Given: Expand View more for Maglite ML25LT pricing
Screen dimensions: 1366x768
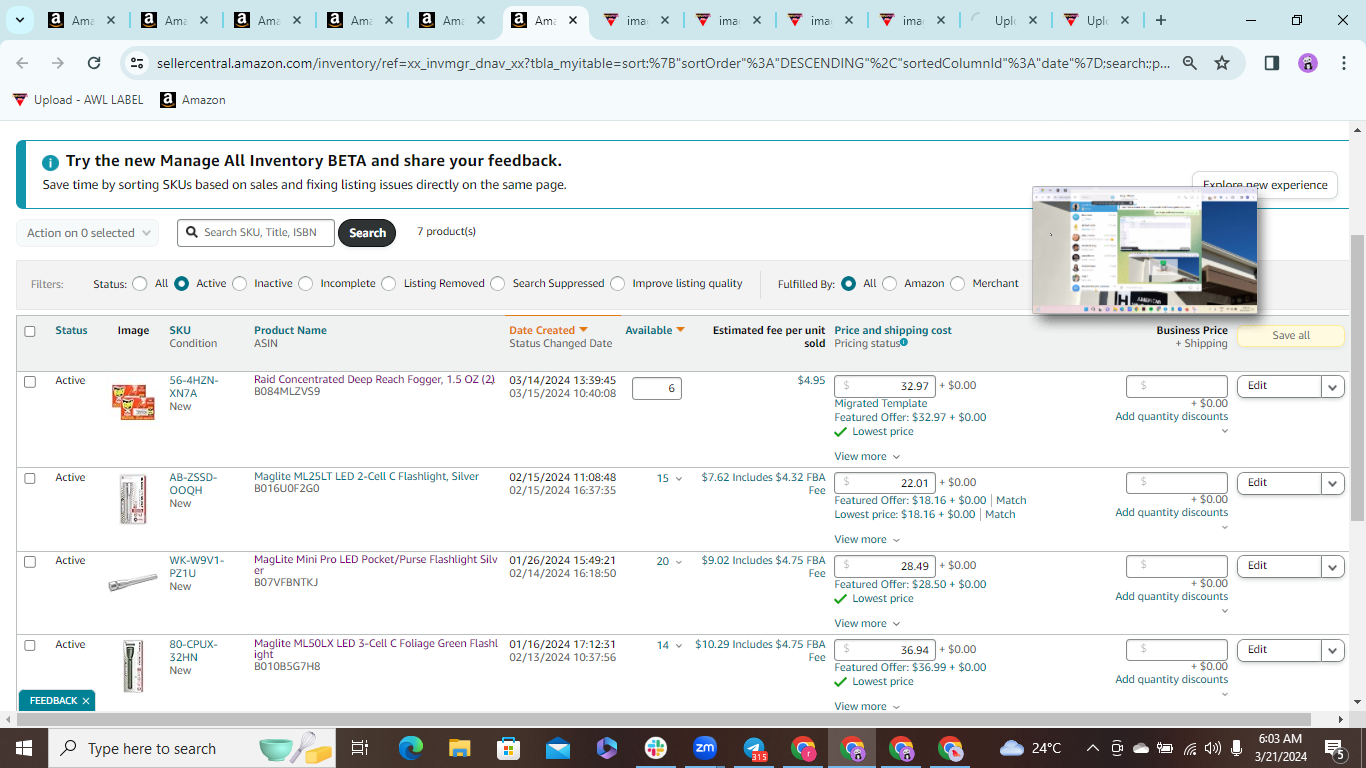Looking at the screenshot, I should pos(867,539).
